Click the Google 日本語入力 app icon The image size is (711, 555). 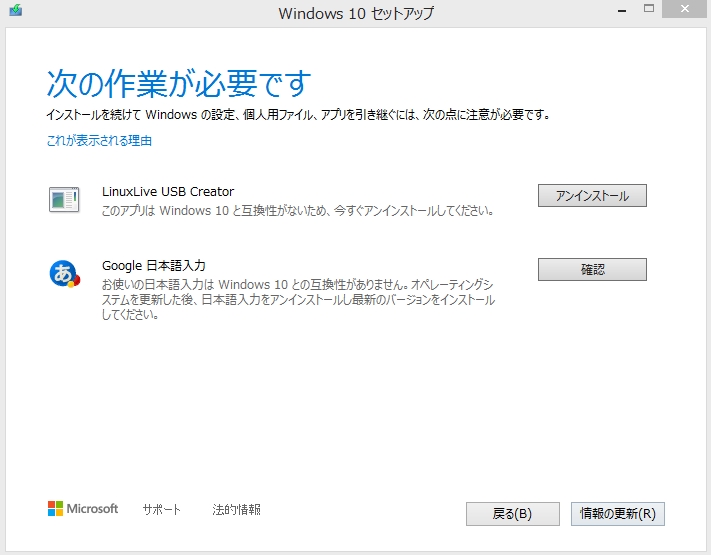tap(64, 274)
